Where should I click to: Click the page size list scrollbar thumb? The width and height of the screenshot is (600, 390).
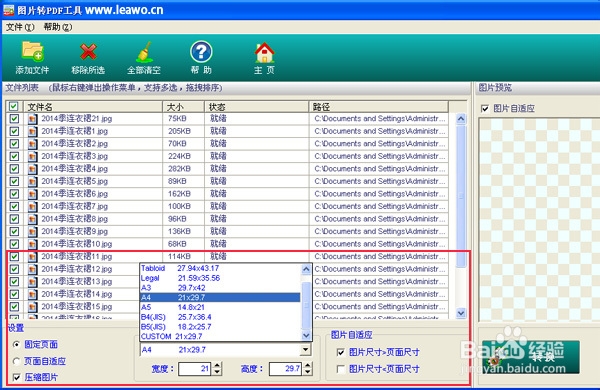[x=306, y=305]
